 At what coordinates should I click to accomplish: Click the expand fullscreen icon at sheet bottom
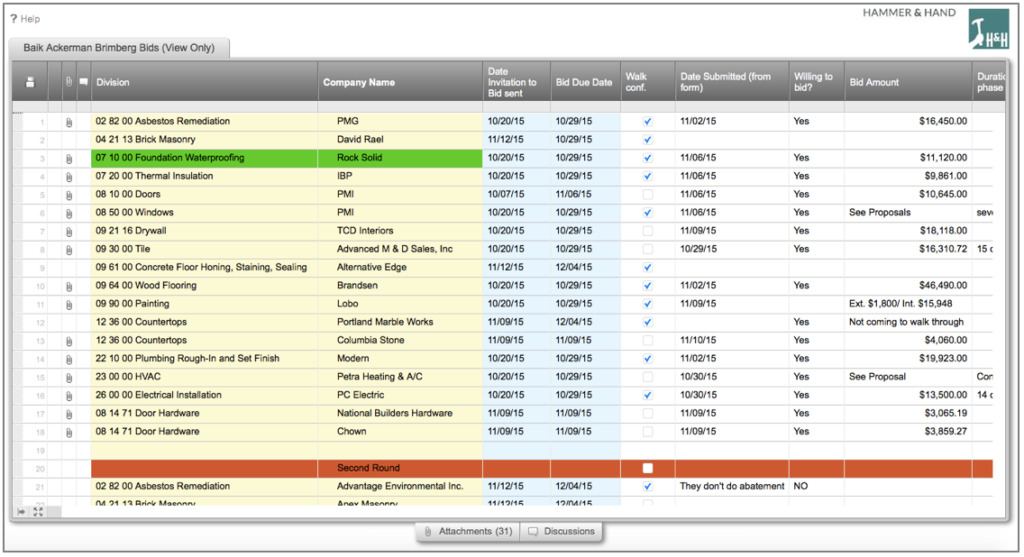(38, 512)
